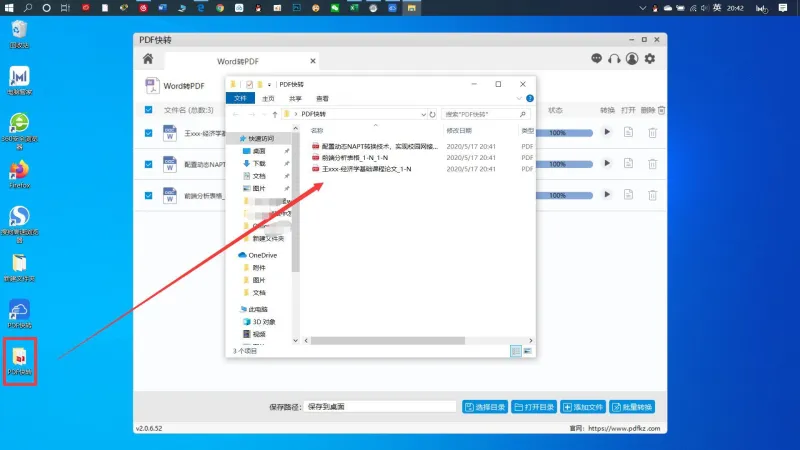Open the chat message icon in PDF快转
Image resolution: width=800 pixels, height=450 pixels.
click(x=596, y=59)
